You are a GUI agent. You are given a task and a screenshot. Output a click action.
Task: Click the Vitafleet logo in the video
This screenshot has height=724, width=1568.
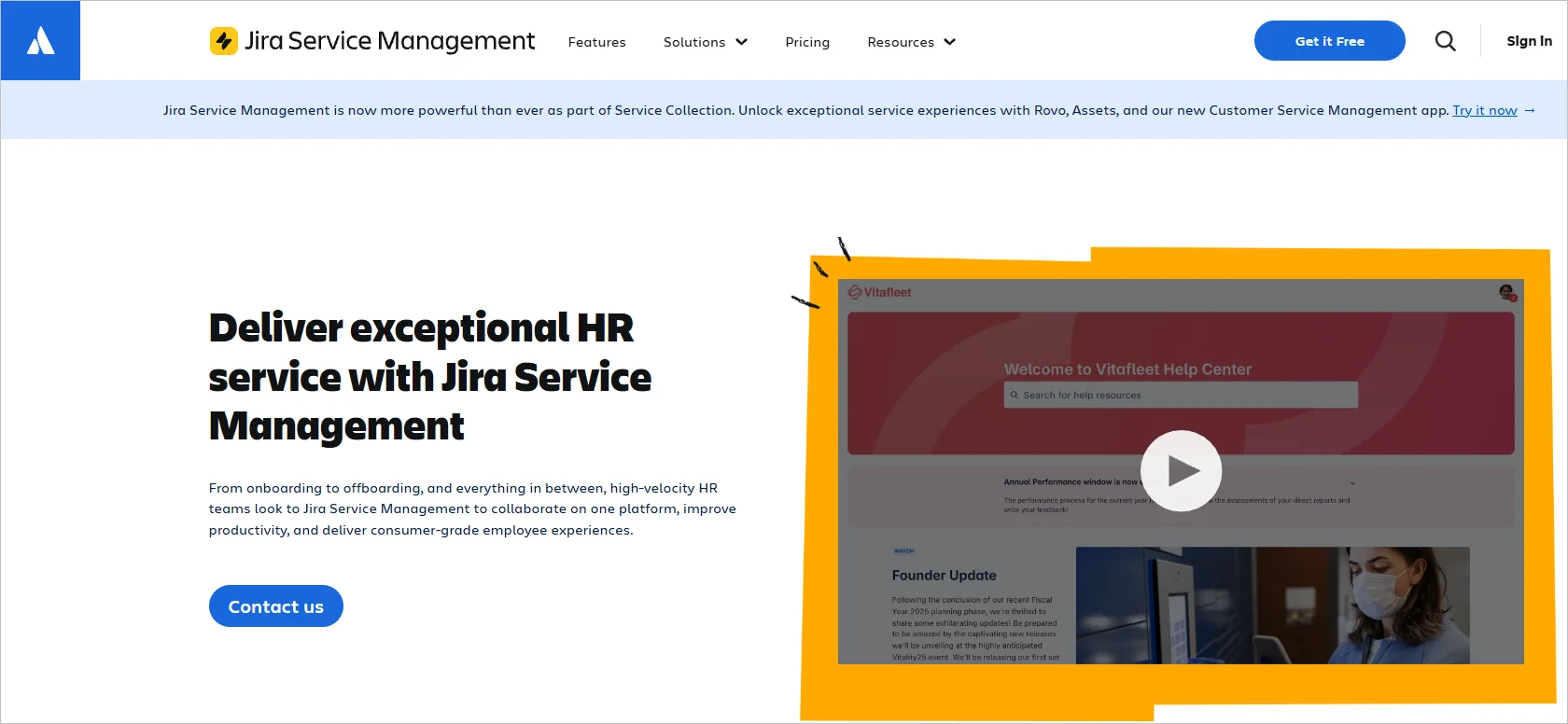coord(879,292)
